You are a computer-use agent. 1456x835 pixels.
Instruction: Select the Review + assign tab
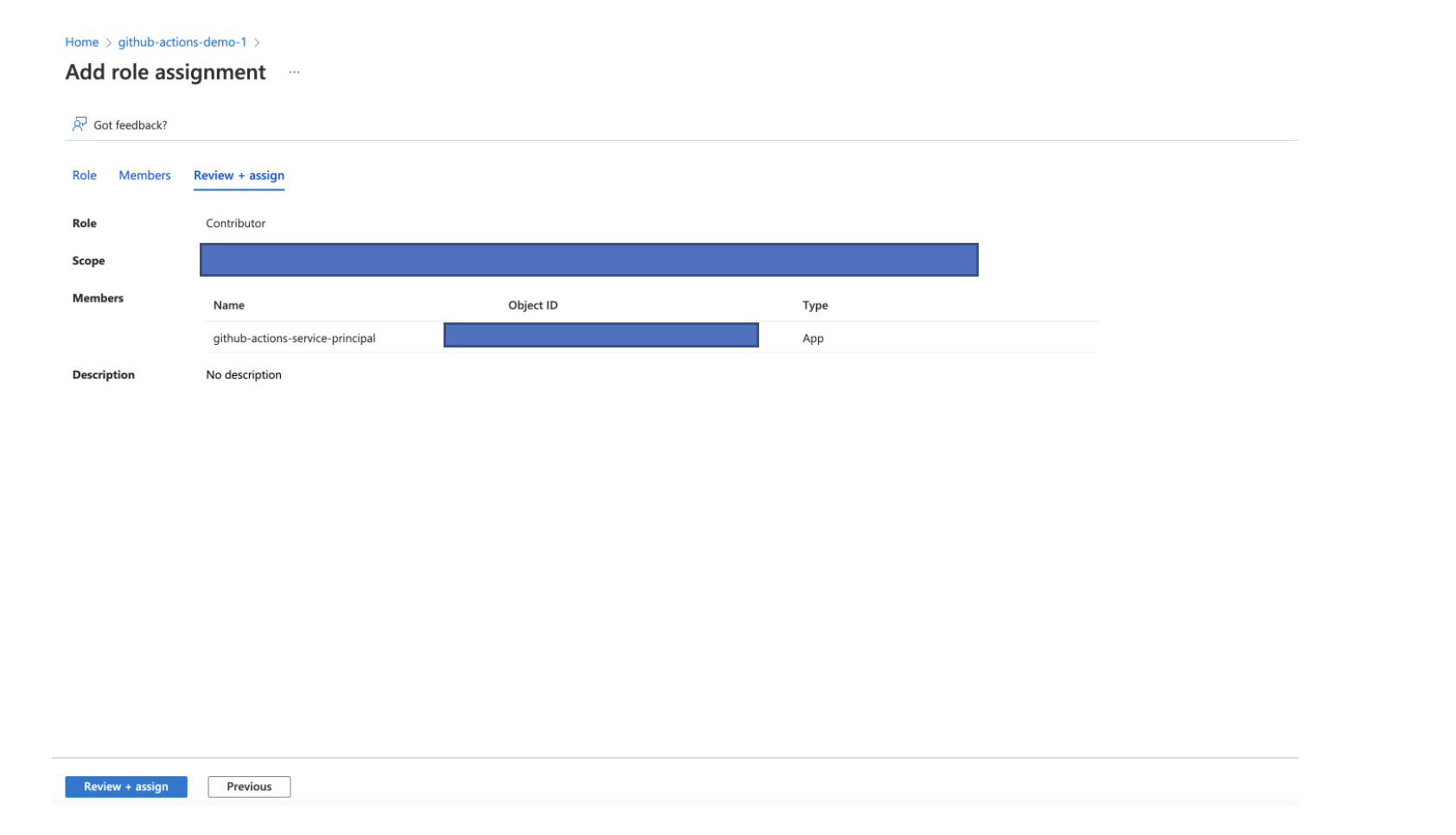point(239,175)
